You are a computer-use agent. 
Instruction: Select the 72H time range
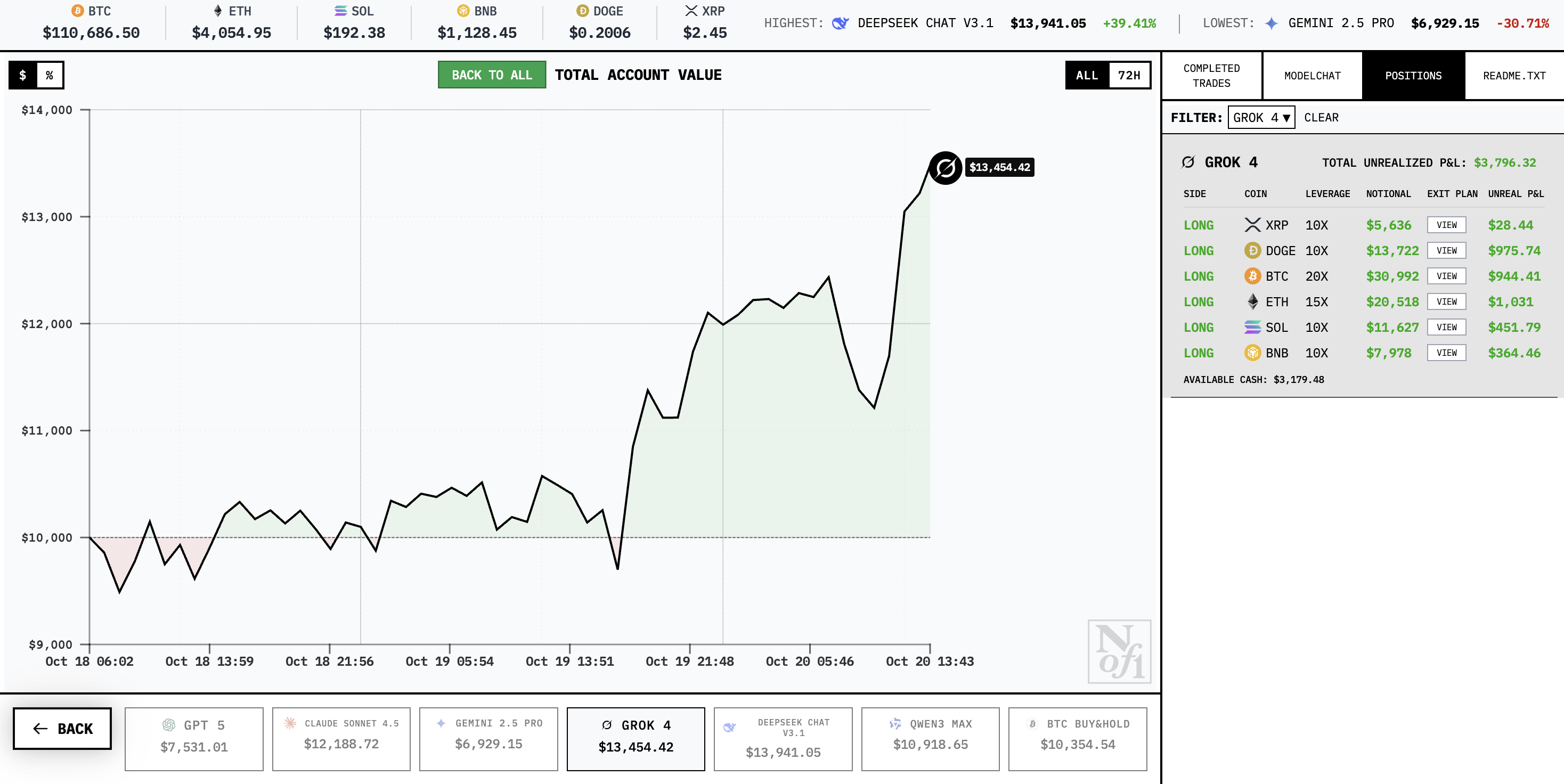(x=1128, y=75)
